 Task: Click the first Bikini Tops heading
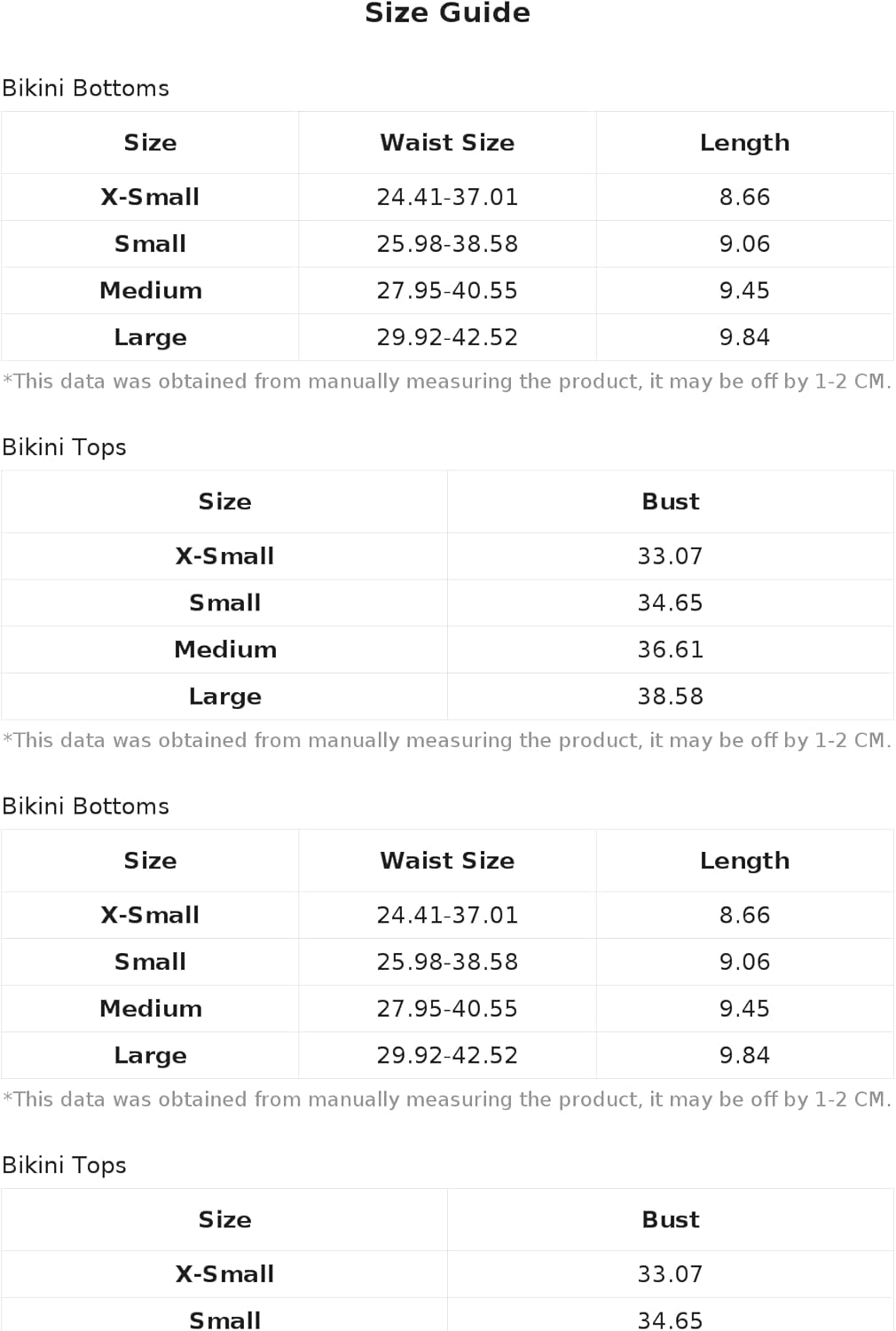click(64, 447)
